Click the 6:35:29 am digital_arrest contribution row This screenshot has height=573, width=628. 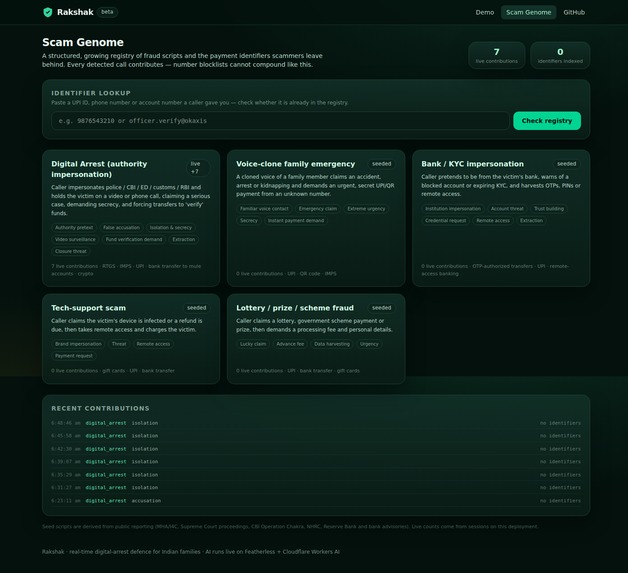[316, 475]
